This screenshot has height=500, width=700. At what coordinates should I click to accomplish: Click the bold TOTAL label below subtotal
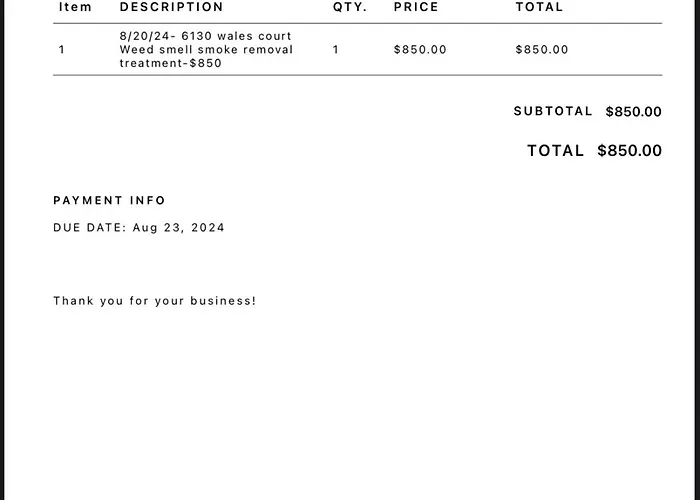(x=555, y=150)
